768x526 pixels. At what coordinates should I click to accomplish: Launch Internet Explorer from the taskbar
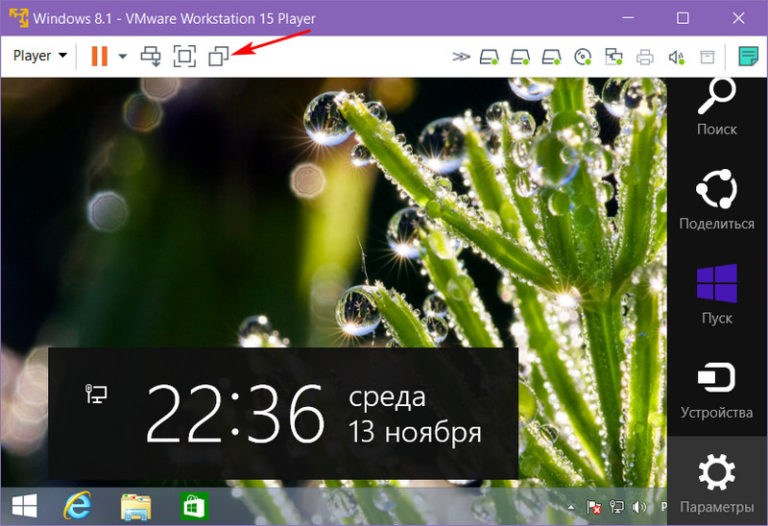point(77,505)
